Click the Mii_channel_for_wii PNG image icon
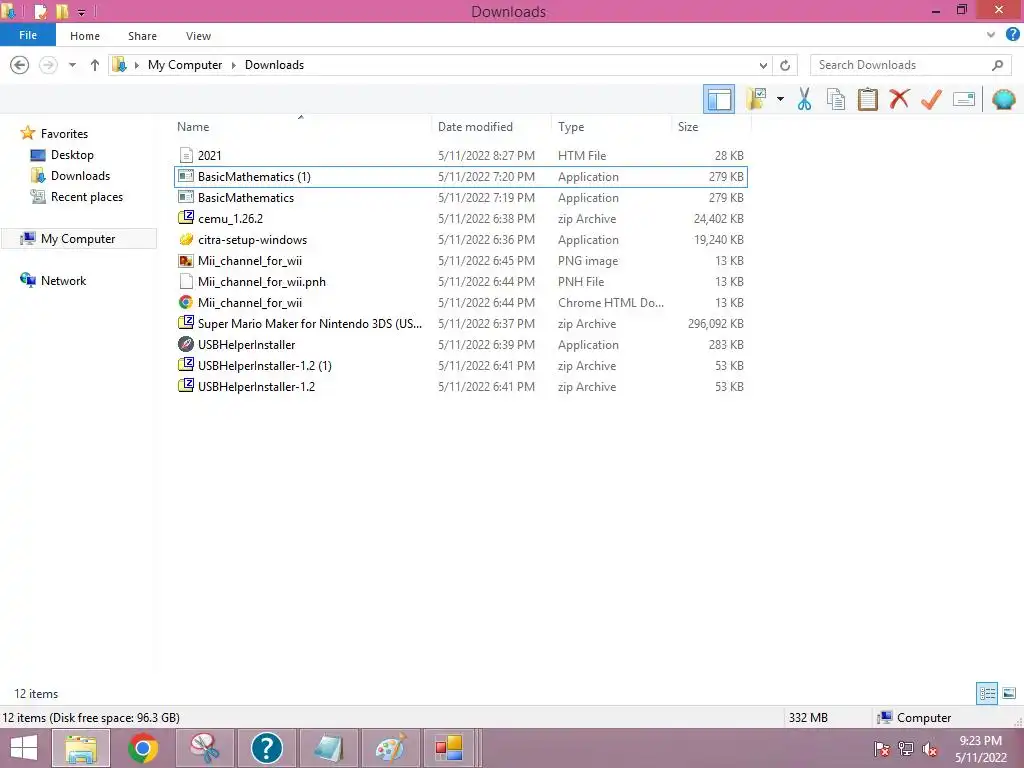1024x768 pixels. [x=186, y=261]
